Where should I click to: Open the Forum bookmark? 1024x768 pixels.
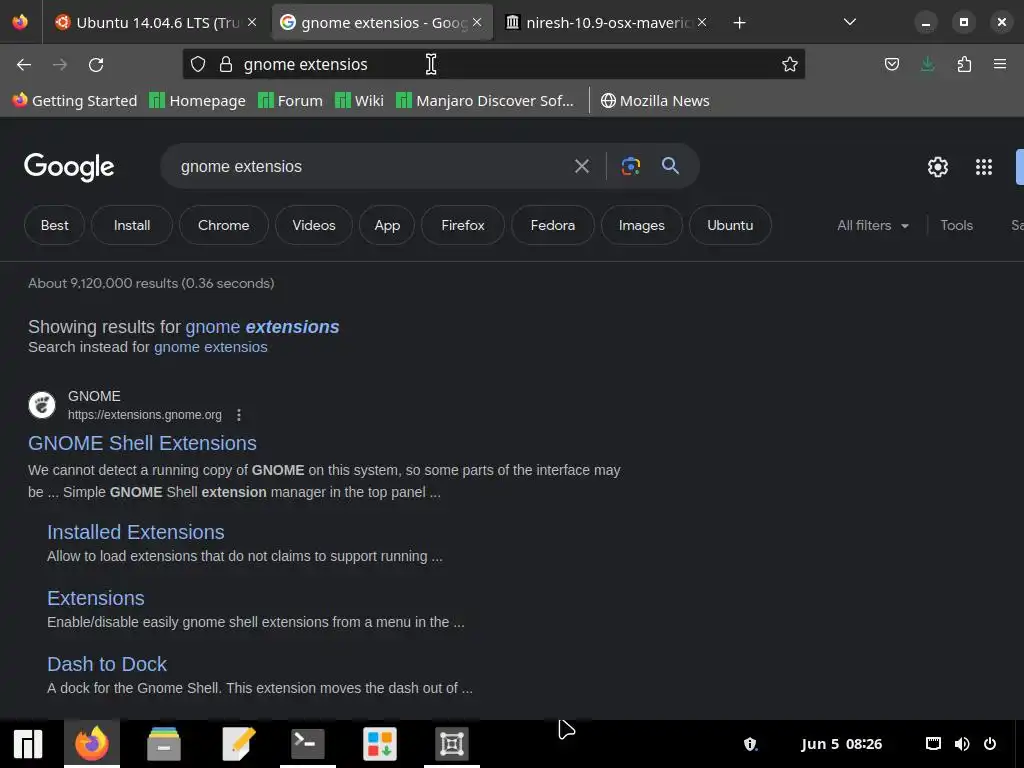point(290,101)
